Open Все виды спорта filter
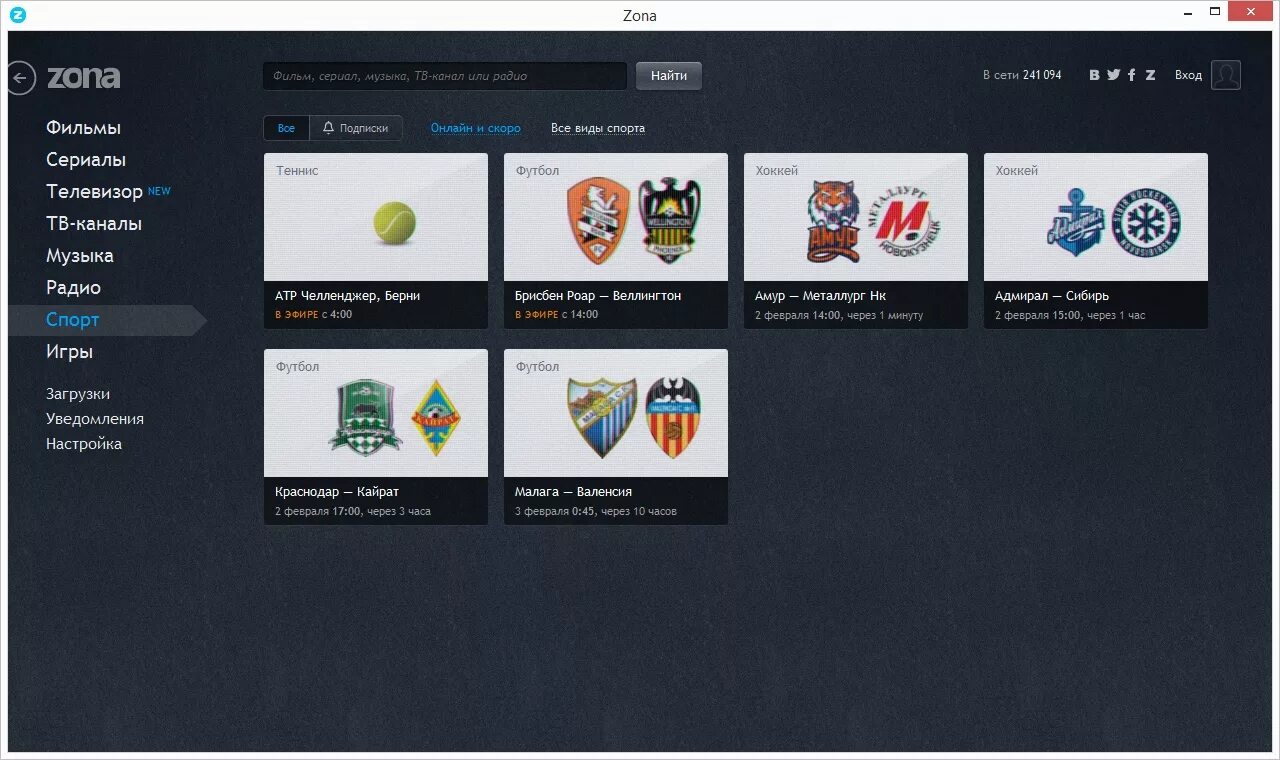The width and height of the screenshot is (1280, 760). 598,128
